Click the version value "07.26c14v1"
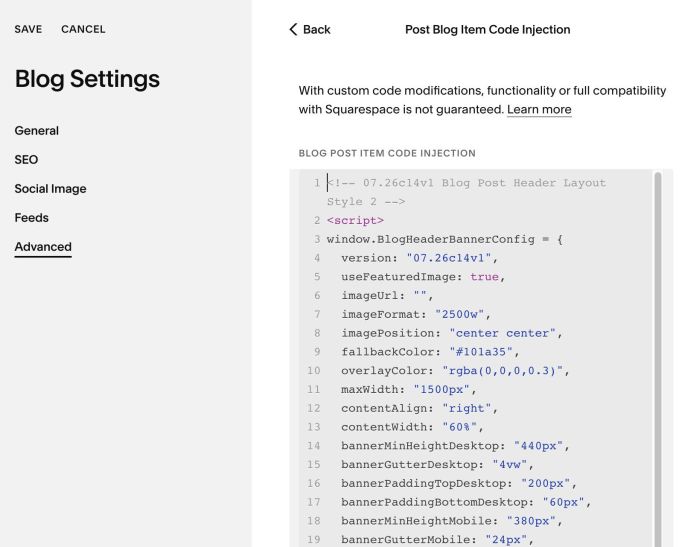Screen dimensions: 700x547 pyautogui.click(x=449, y=258)
